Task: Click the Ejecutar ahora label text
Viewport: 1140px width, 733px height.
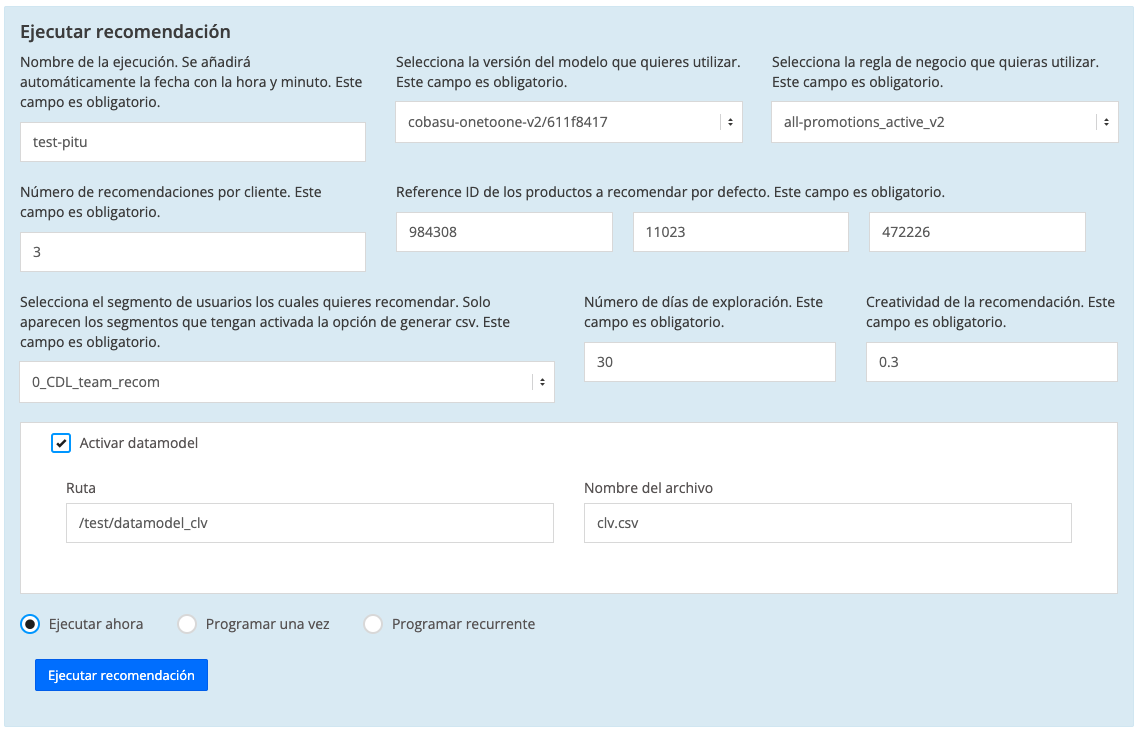Action: click(x=96, y=624)
